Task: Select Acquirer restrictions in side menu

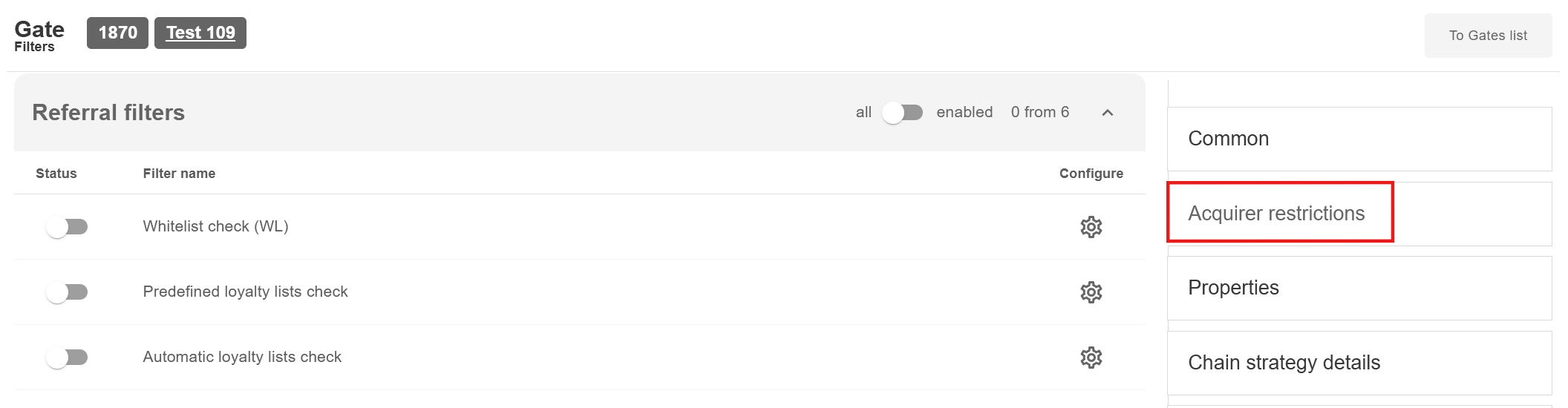Action: (x=1277, y=214)
